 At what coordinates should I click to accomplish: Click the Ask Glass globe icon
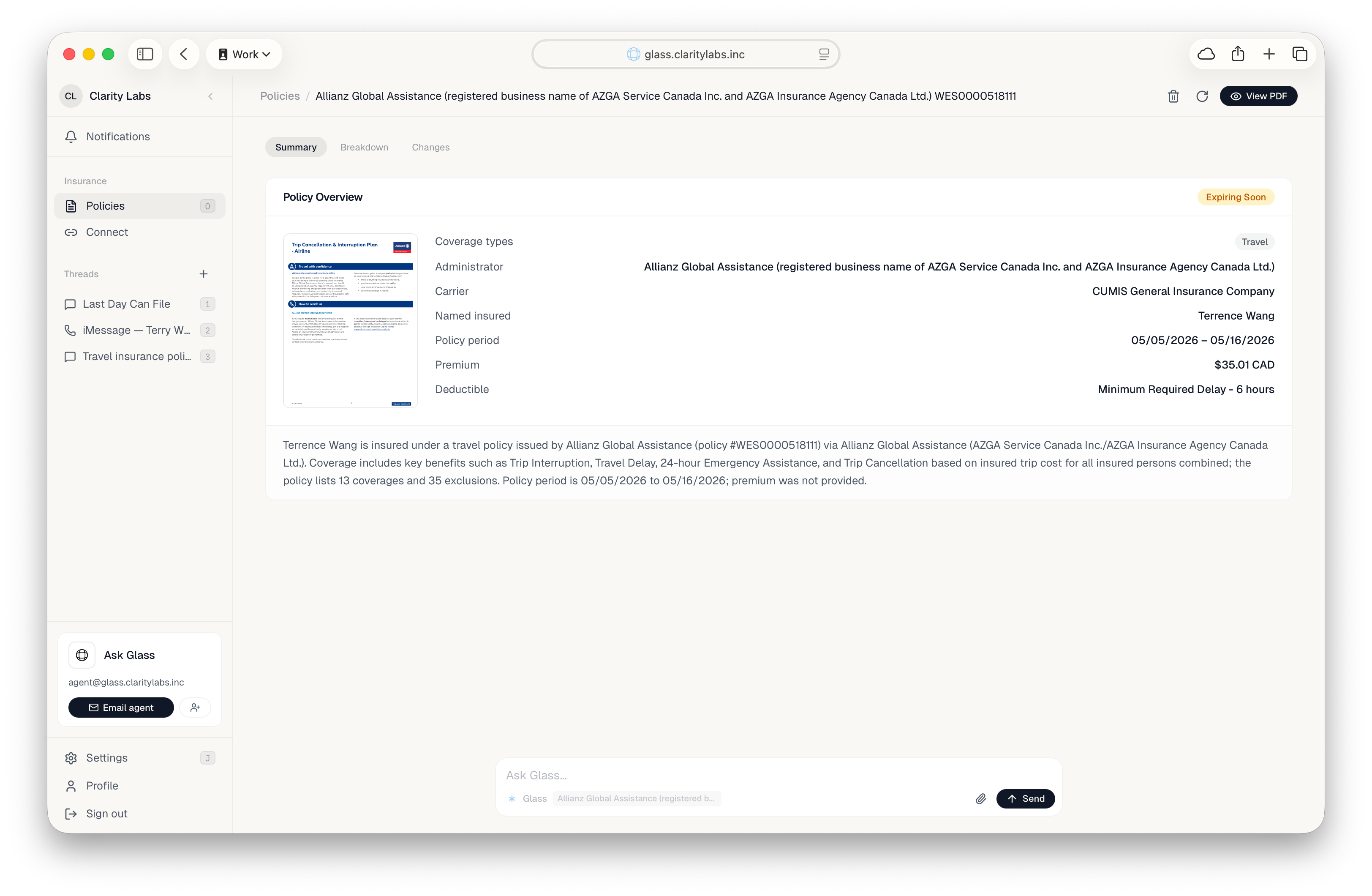click(x=82, y=655)
